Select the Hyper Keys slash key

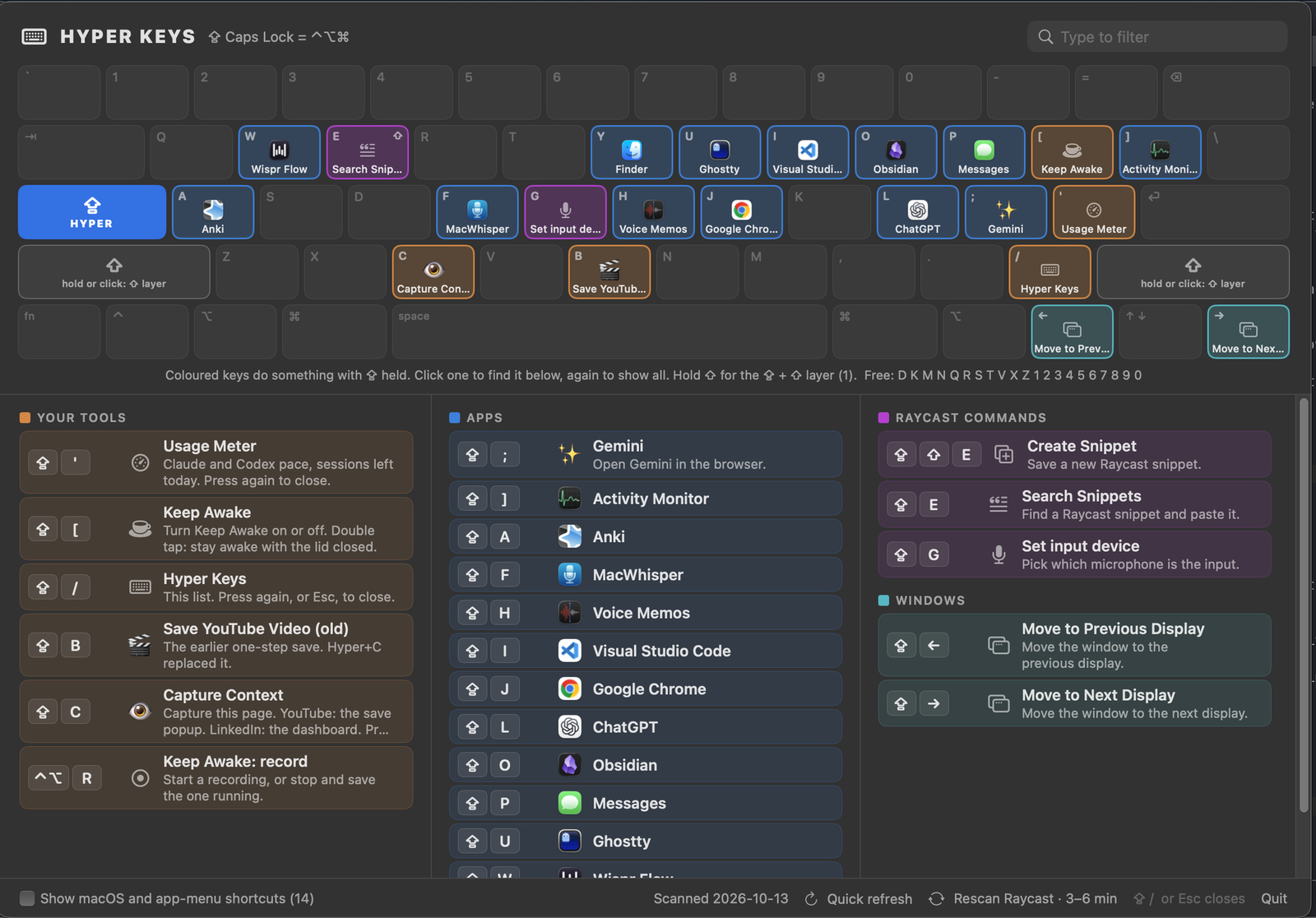[1050, 272]
